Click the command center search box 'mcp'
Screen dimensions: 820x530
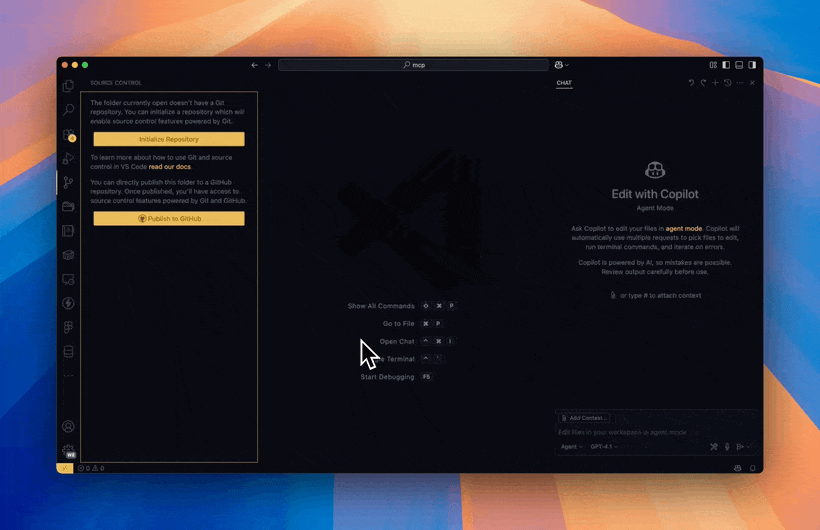pyautogui.click(x=413, y=65)
